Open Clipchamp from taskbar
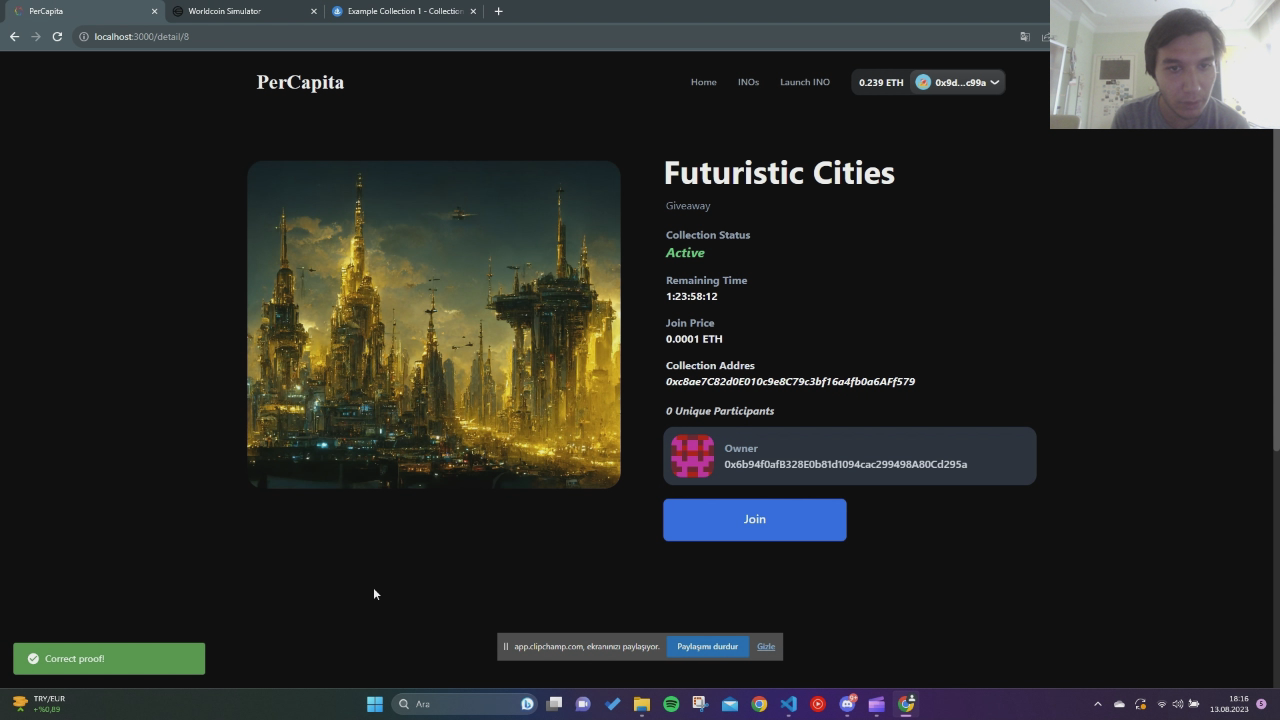Image resolution: width=1280 pixels, height=720 pixels. (x=876, y=704)
